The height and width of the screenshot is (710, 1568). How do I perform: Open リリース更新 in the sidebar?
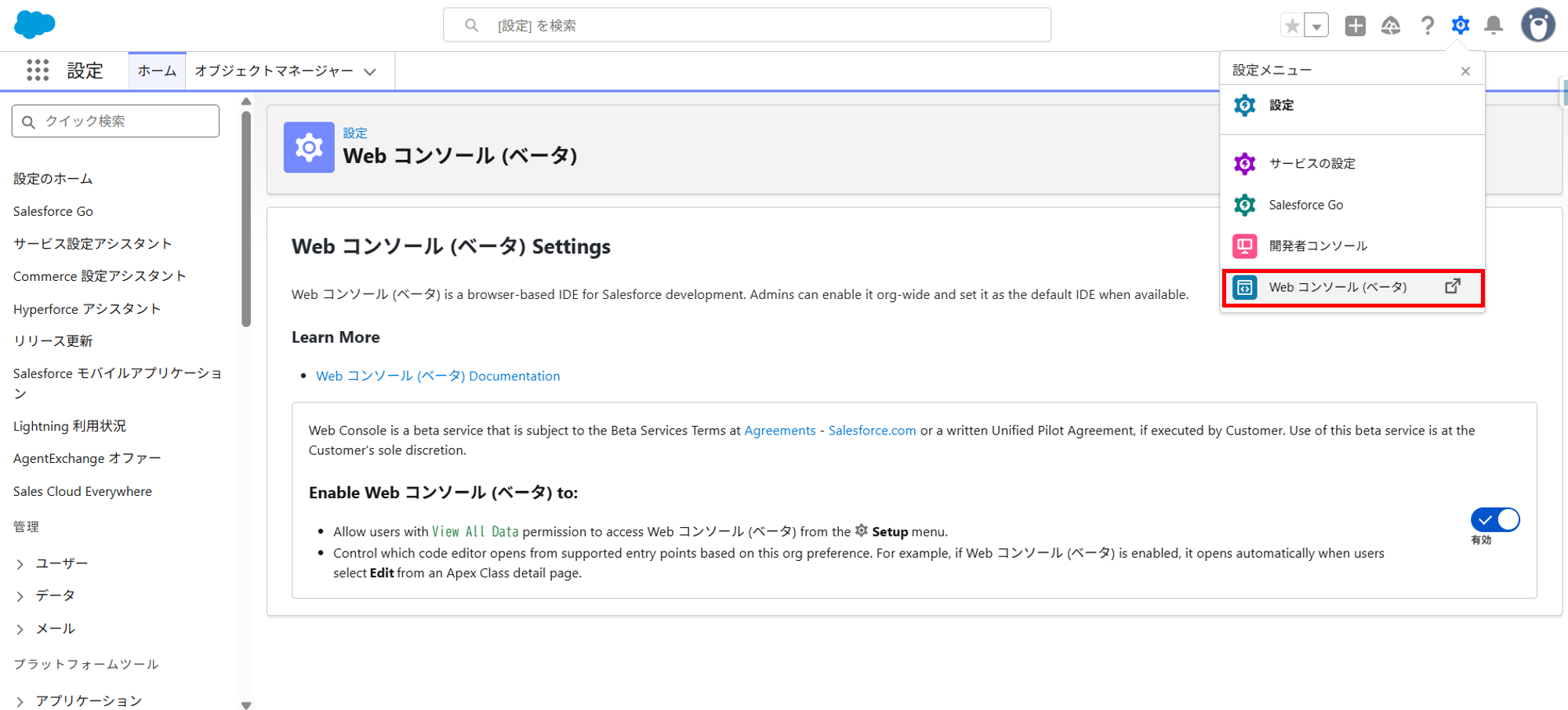pyautogui.click(x=53, y=341)
